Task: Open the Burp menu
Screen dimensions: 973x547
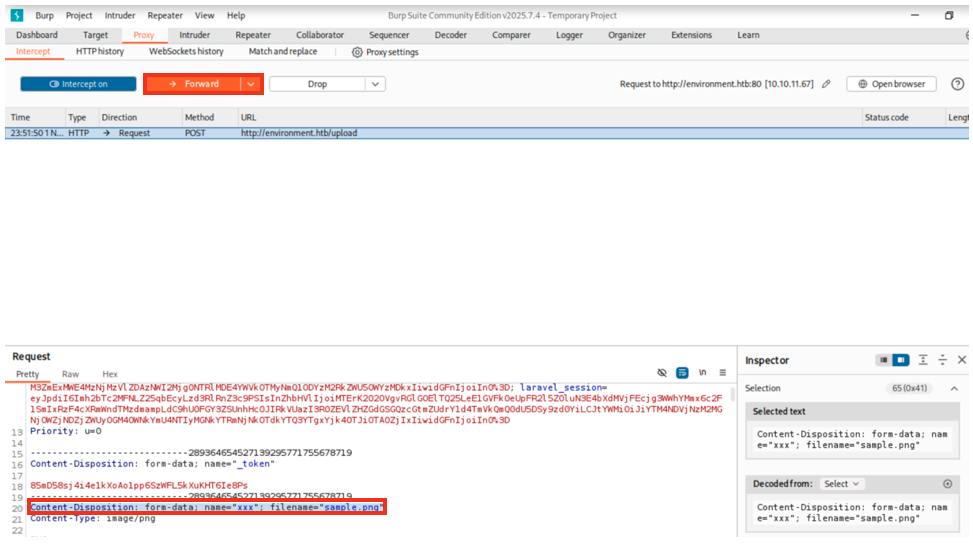Action: click(44, 16)
